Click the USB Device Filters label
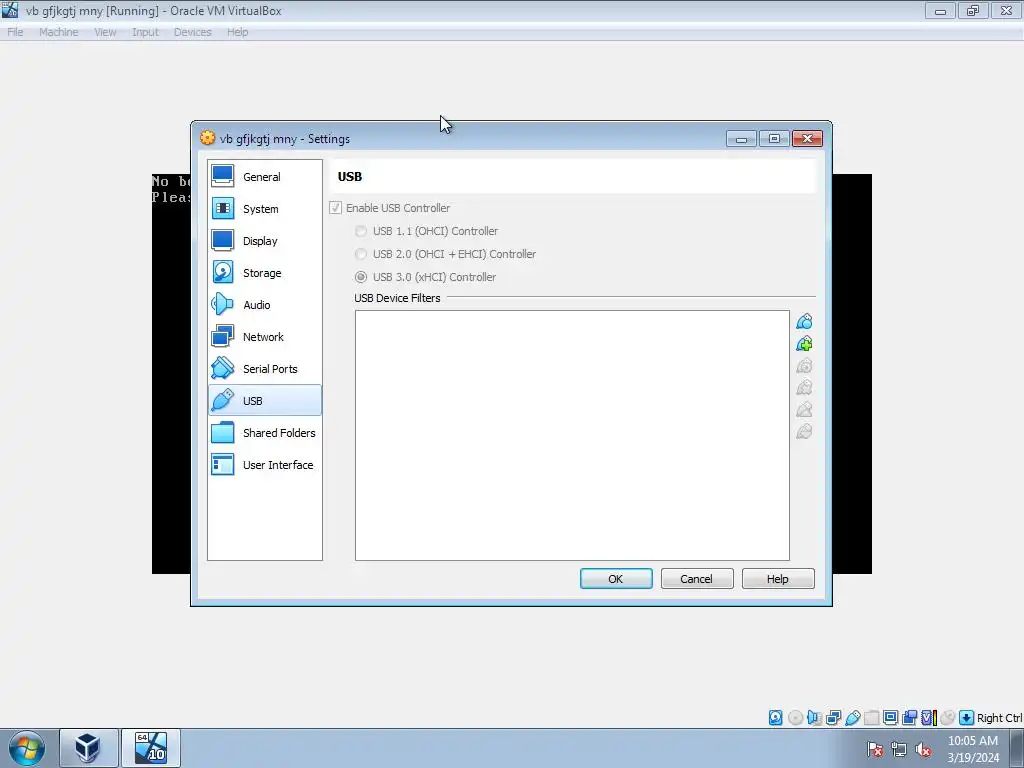Viewport: 1024px width, 768px height. [x=397, y=298]
